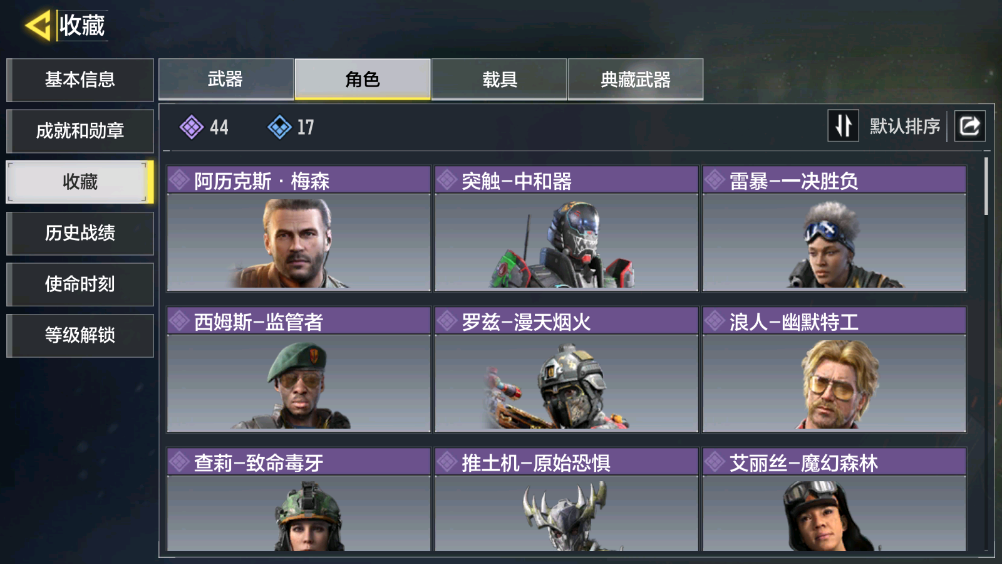Open 历史战绩 from the sidebar

[x=80, y=233]
